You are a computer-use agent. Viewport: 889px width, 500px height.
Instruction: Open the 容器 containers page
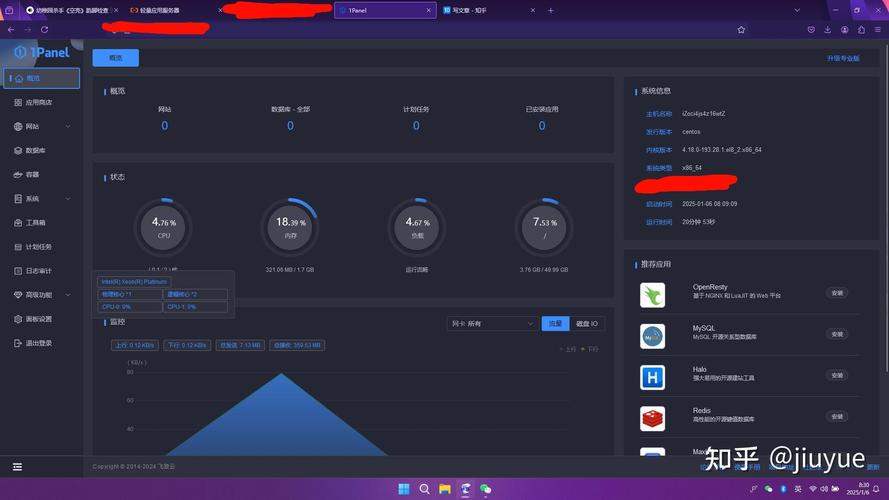coord(32,175)
